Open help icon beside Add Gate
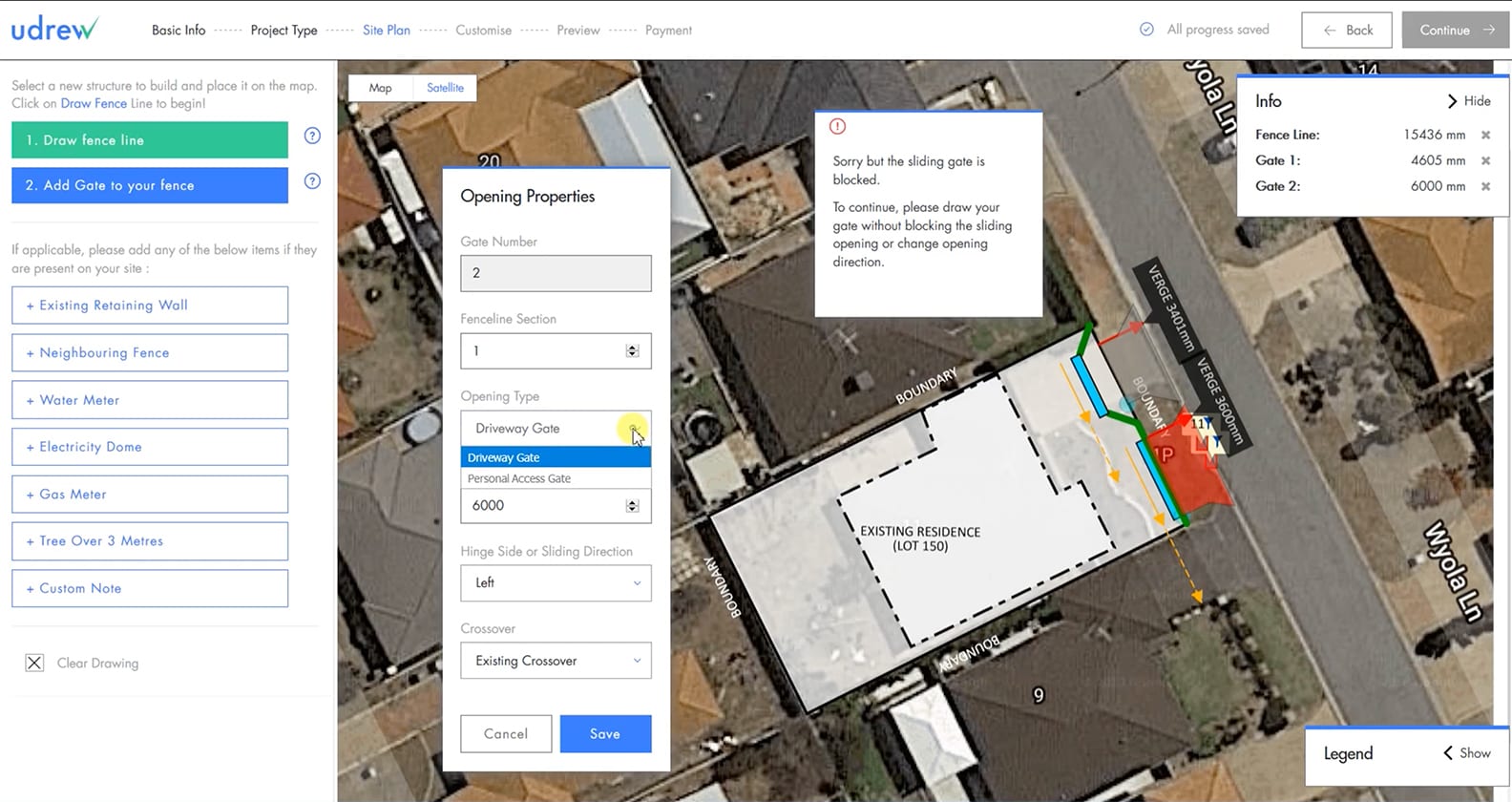The image size is (1512, 802). [x=312, y=181]
